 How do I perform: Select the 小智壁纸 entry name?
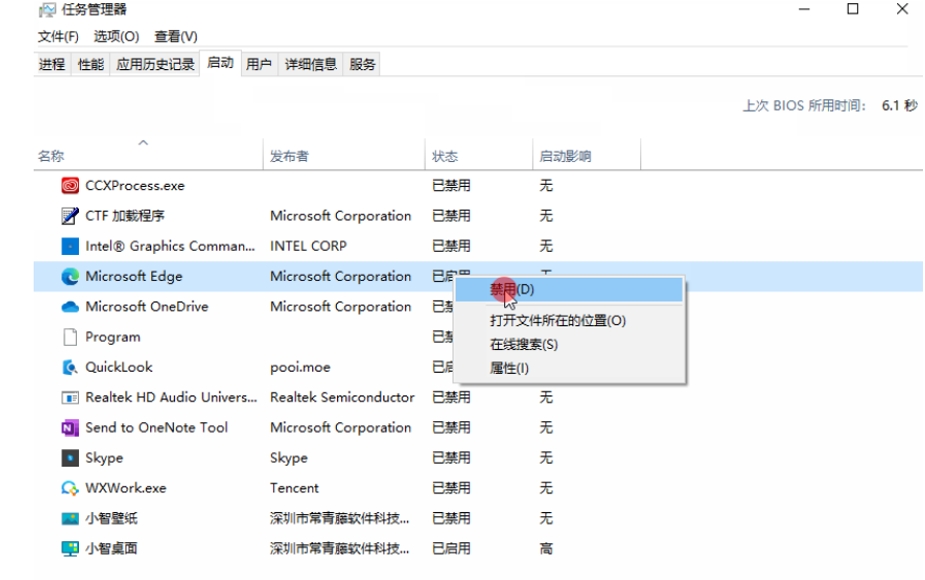point(111,519)
